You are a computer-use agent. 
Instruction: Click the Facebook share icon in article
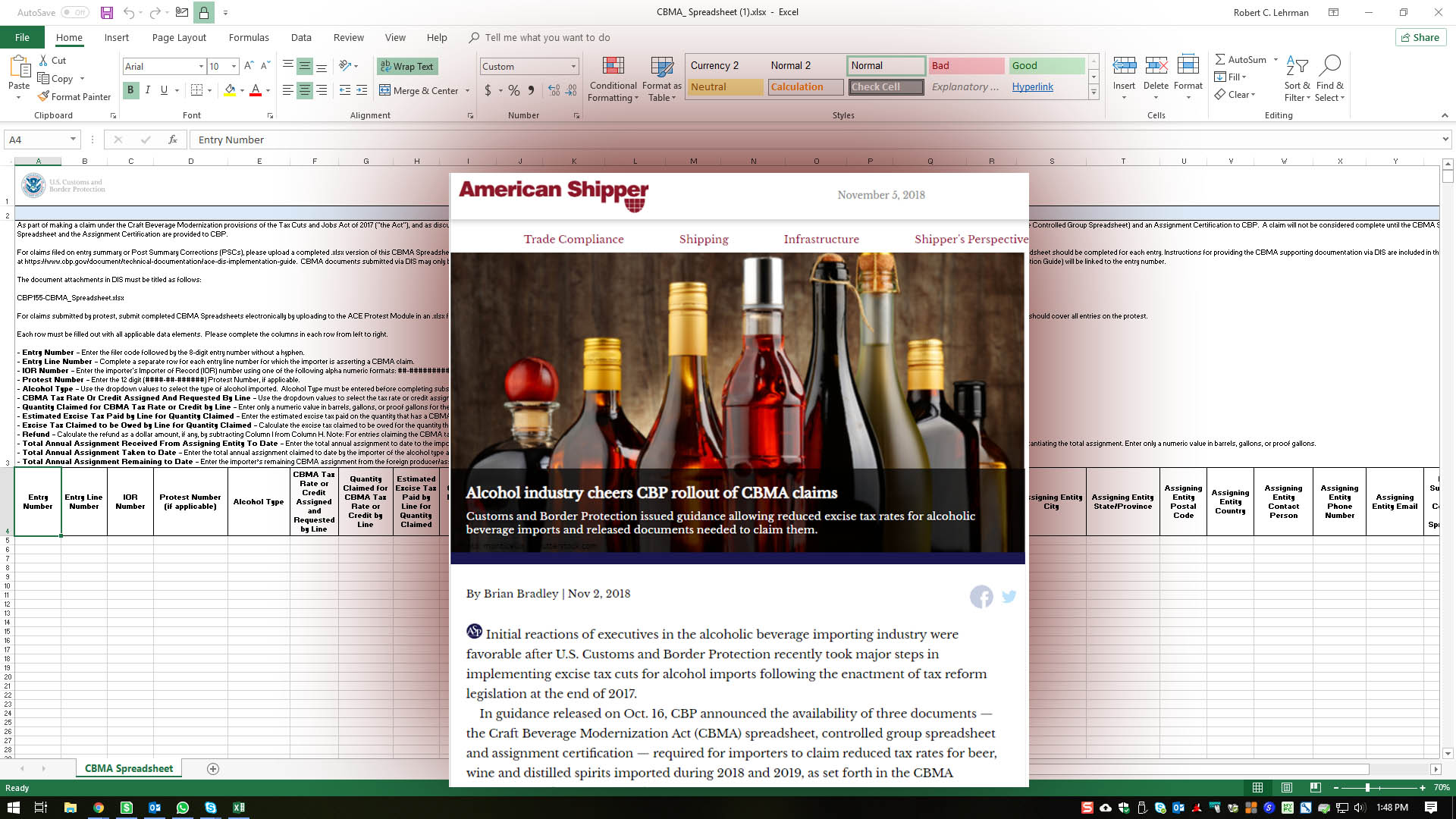(x=981, y=597)
